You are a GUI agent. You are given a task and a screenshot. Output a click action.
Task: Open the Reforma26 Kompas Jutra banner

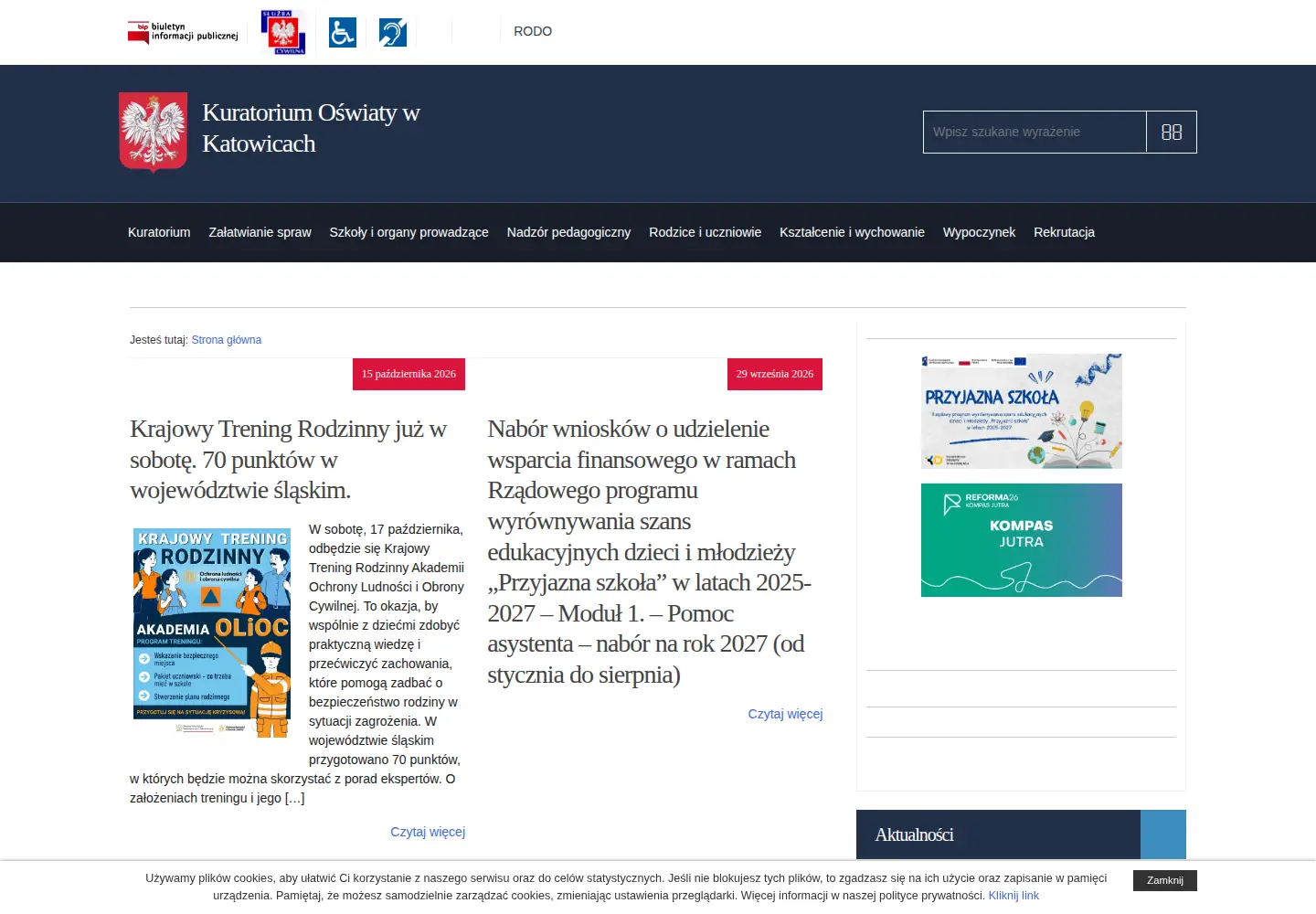[x=1022, y=540]
